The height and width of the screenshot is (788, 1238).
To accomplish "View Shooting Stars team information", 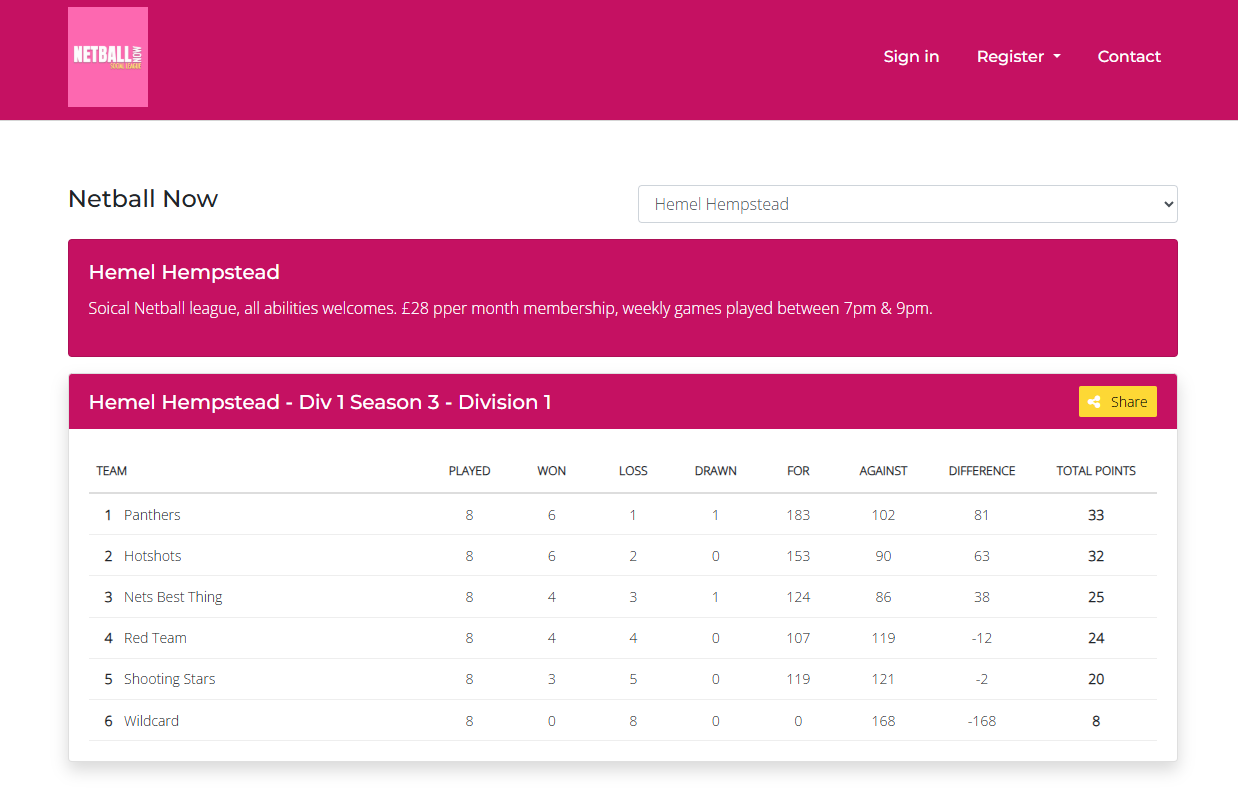I will pos(169,678).
